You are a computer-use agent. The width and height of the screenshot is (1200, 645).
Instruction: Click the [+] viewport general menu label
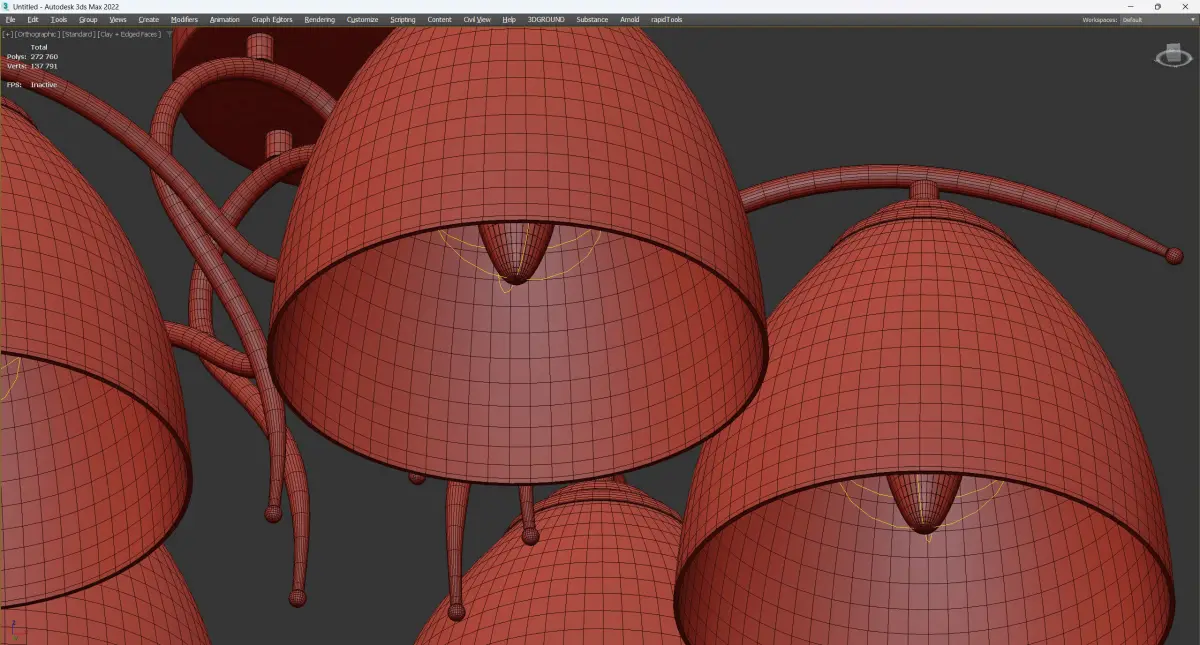pyautogui.click(x=7, y=34)
